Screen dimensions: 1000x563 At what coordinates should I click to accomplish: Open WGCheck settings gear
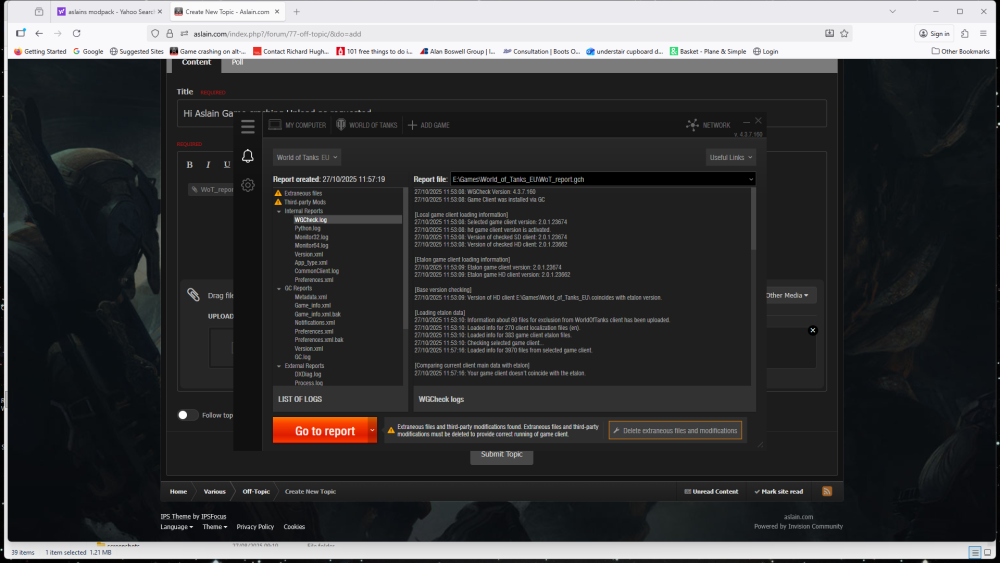click(247, 186)
